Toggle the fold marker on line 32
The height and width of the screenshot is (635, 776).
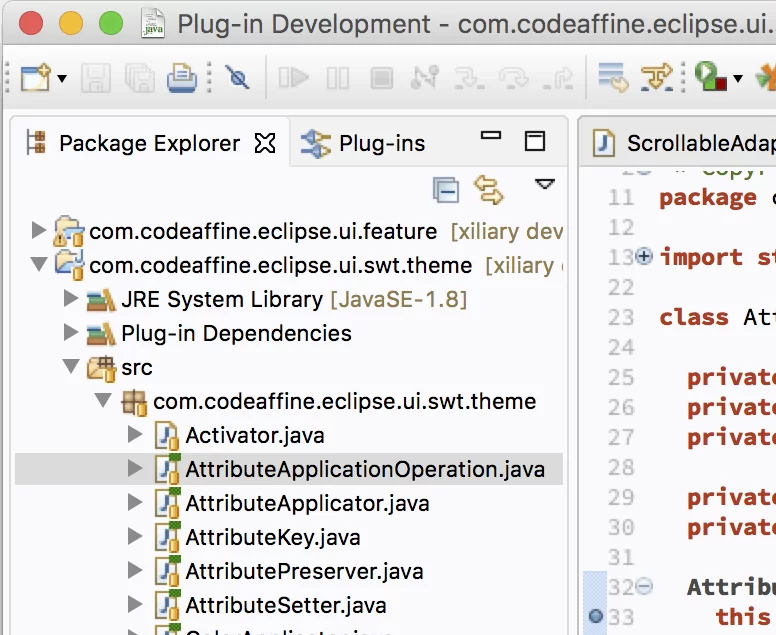[644, 586]
